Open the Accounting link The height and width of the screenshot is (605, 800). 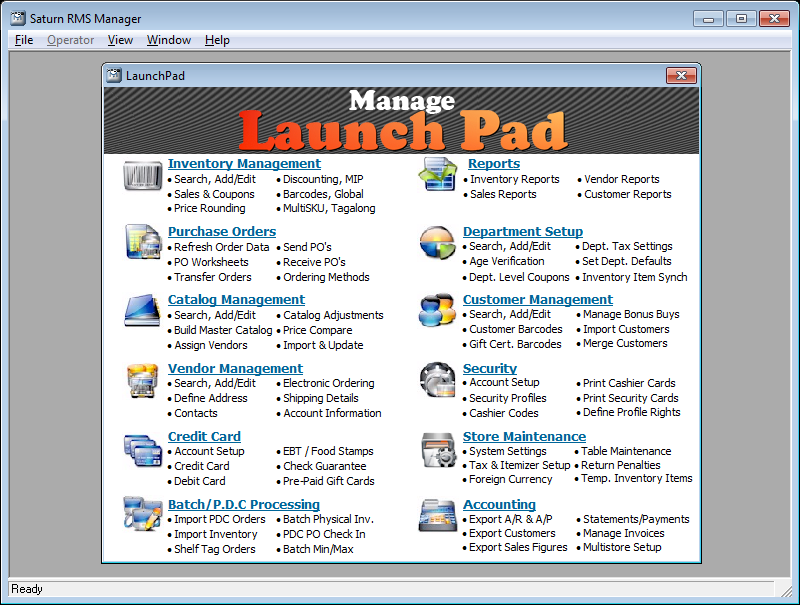pyautogui.click(x=499, y=505)
